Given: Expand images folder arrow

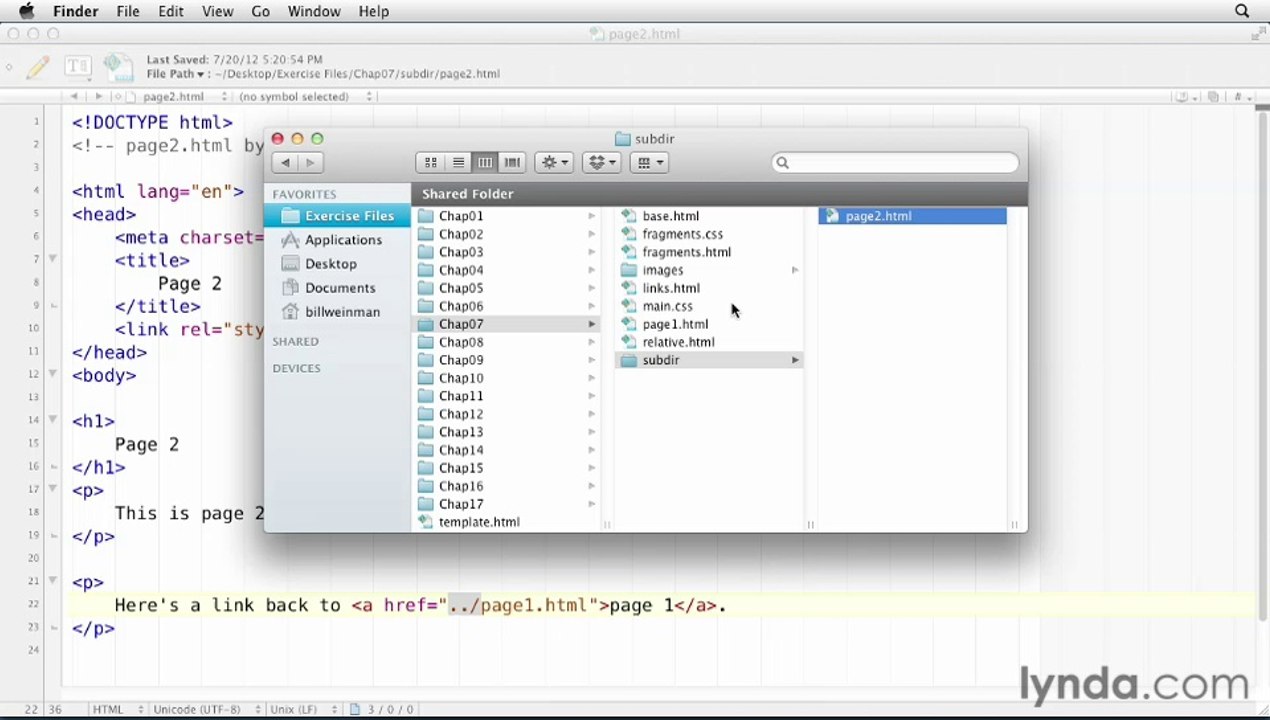Looking at the screenshot, I should pyautogui.click(x=795, y=270).
